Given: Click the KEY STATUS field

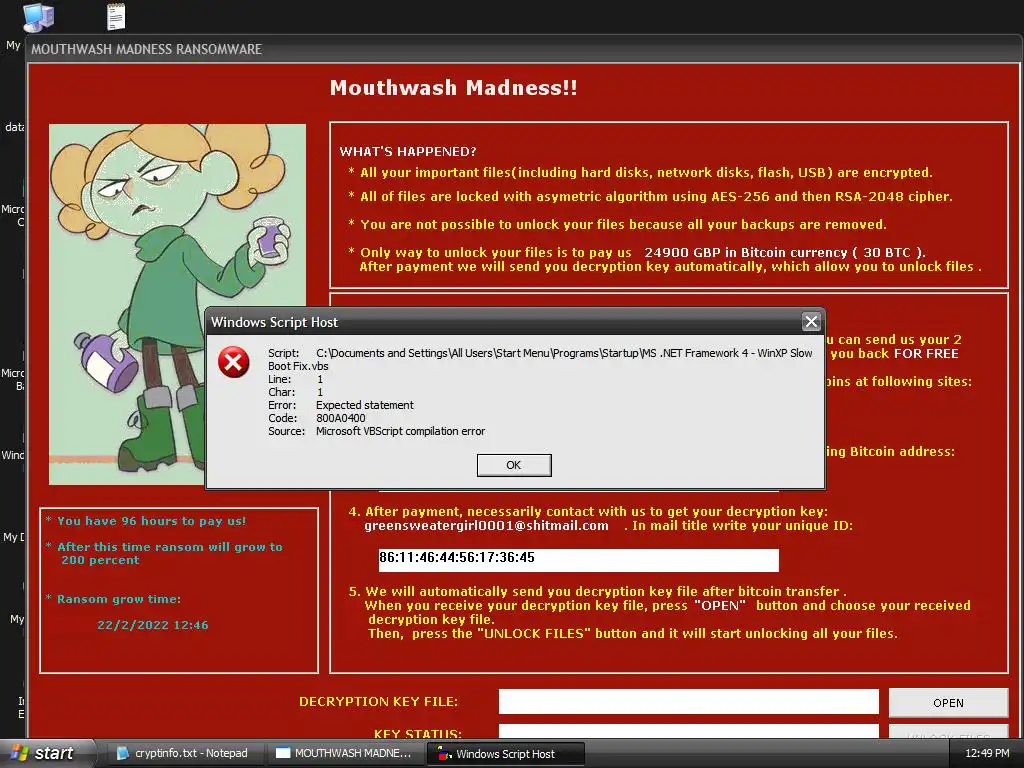Looking at the screenshot, I should pos(688,731).
